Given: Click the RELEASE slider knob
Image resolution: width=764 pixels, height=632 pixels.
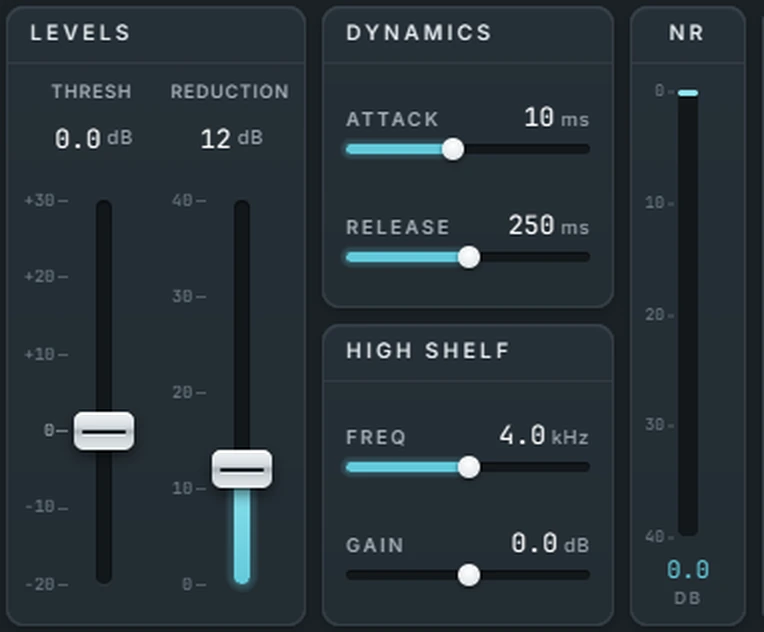Looking at the screenshot, I should click(469, 257).
